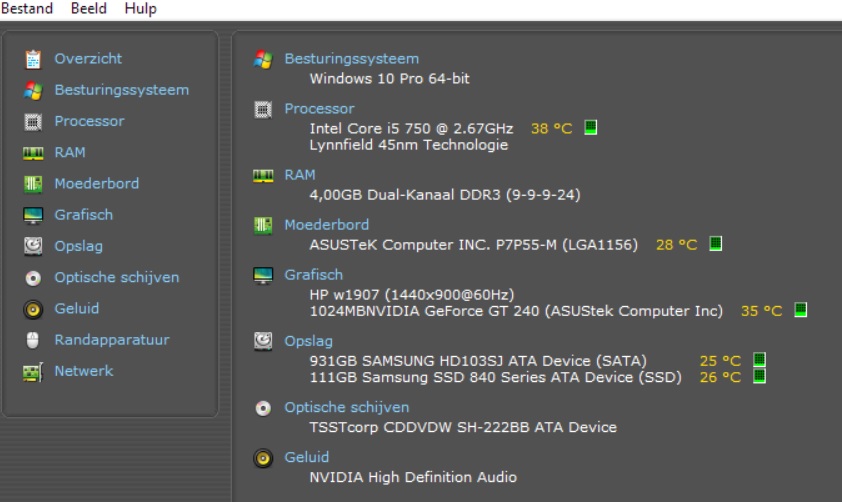Open Netwerk section in sidebar

click(34, 371)
